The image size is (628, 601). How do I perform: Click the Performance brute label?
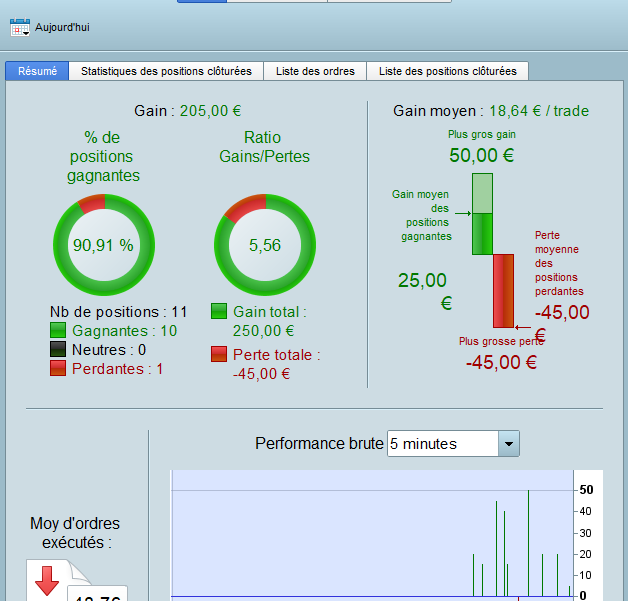(319, 444)
